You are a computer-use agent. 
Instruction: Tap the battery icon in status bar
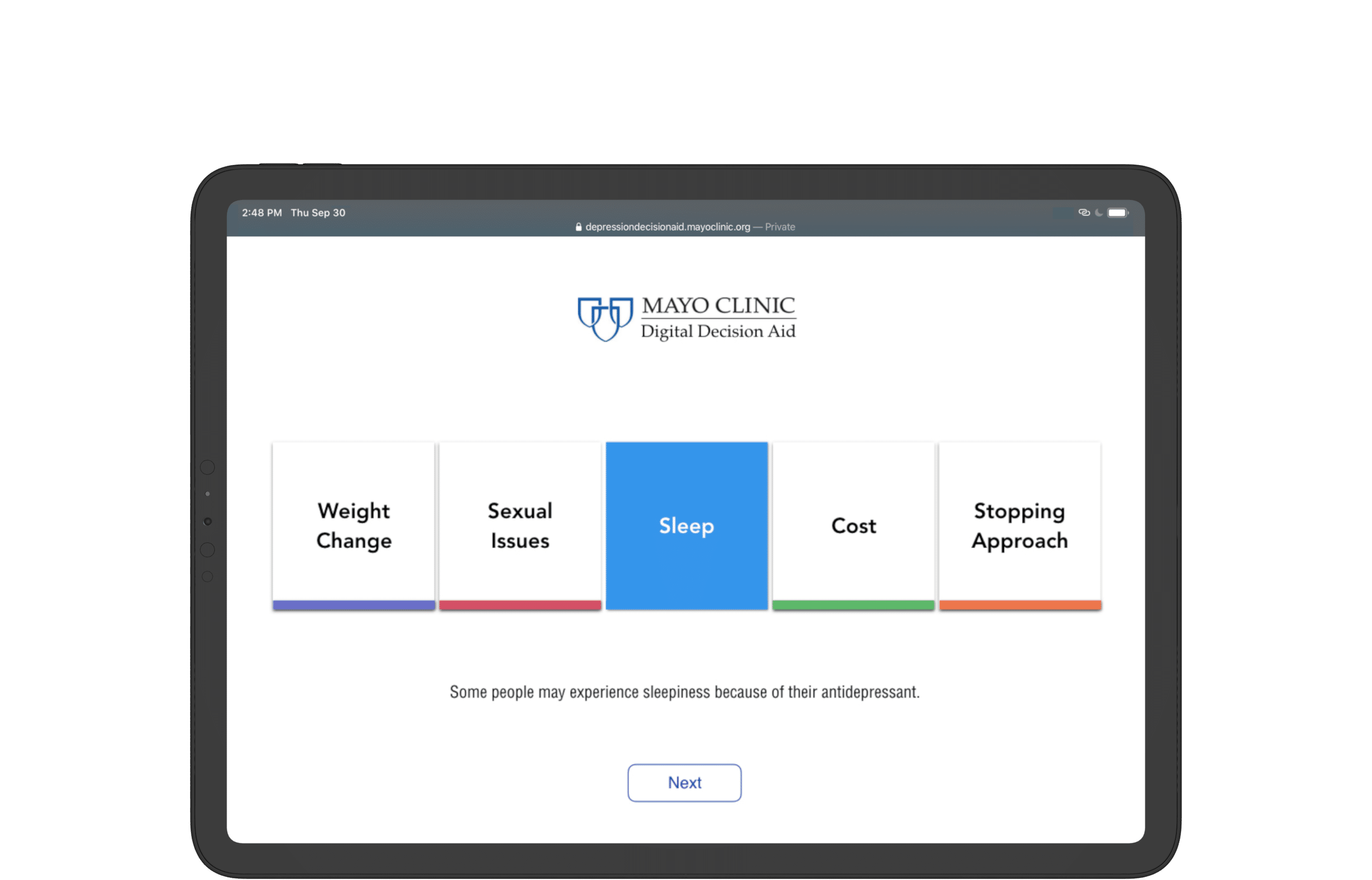coord(1118,213)
